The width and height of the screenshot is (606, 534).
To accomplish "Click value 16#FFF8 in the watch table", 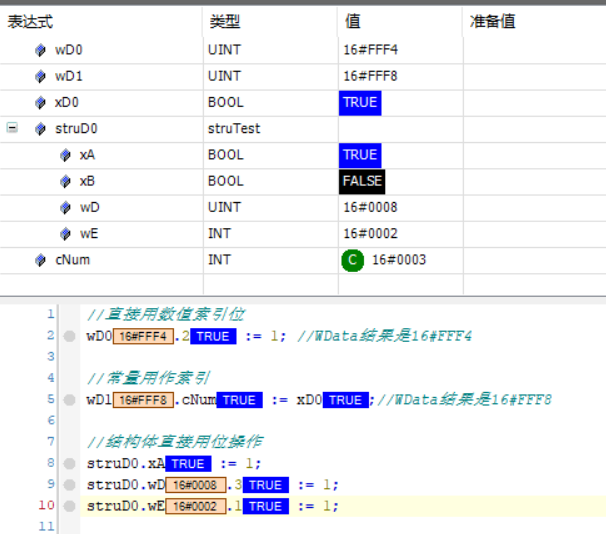I will 371,77.
